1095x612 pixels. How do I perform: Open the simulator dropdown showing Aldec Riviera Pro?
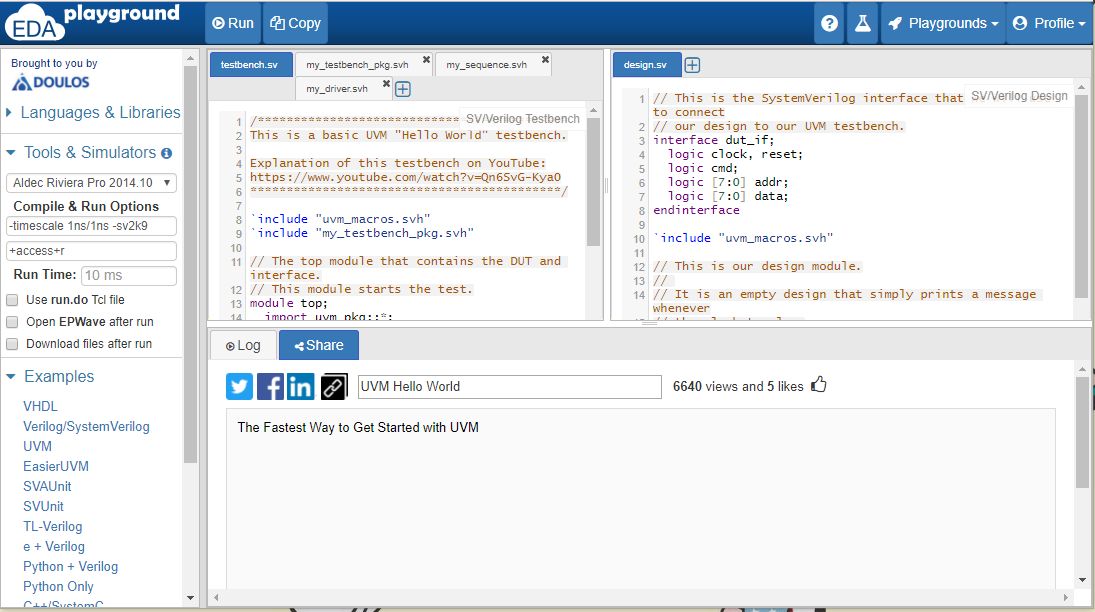[x=90, y=182]
